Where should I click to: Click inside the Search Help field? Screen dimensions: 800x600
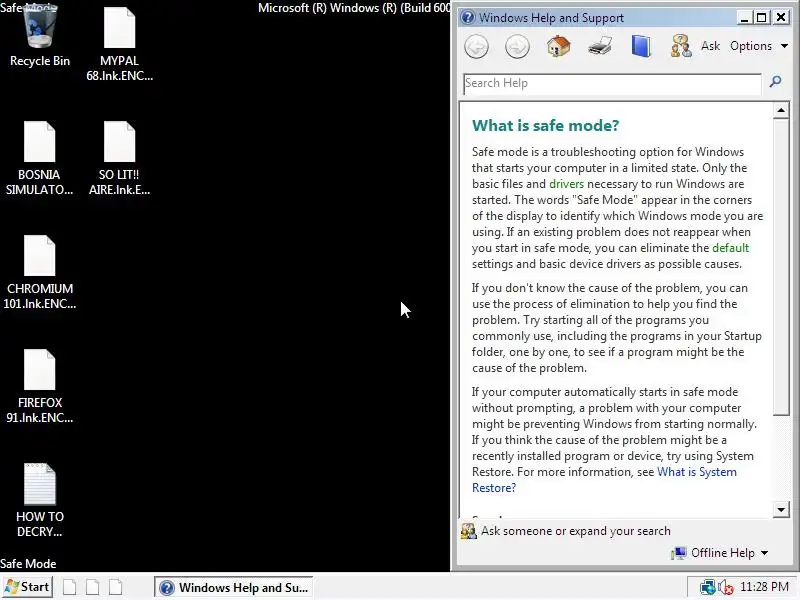click(612, 83)
